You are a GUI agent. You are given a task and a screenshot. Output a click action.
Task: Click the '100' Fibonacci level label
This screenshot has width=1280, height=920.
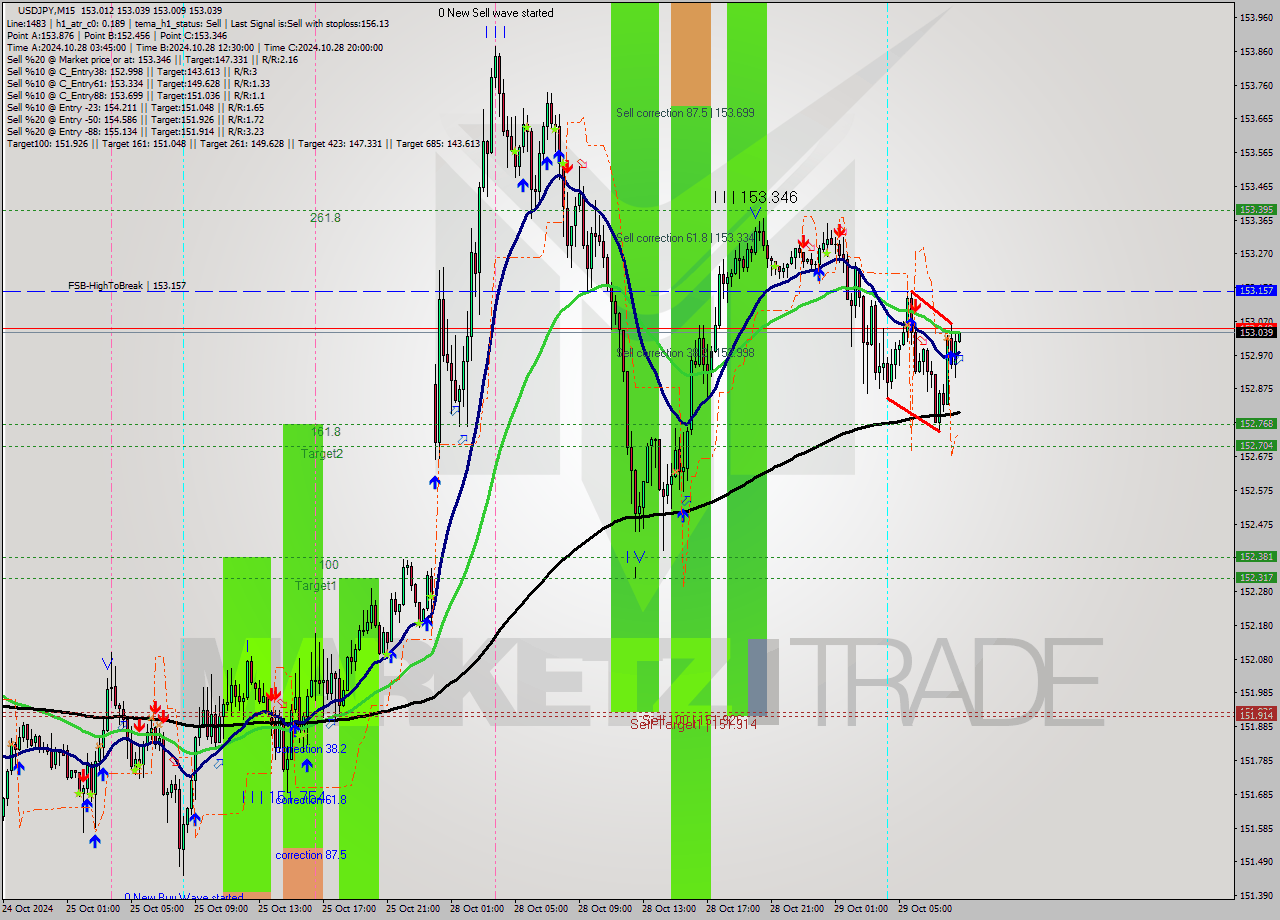coord(328,565)
